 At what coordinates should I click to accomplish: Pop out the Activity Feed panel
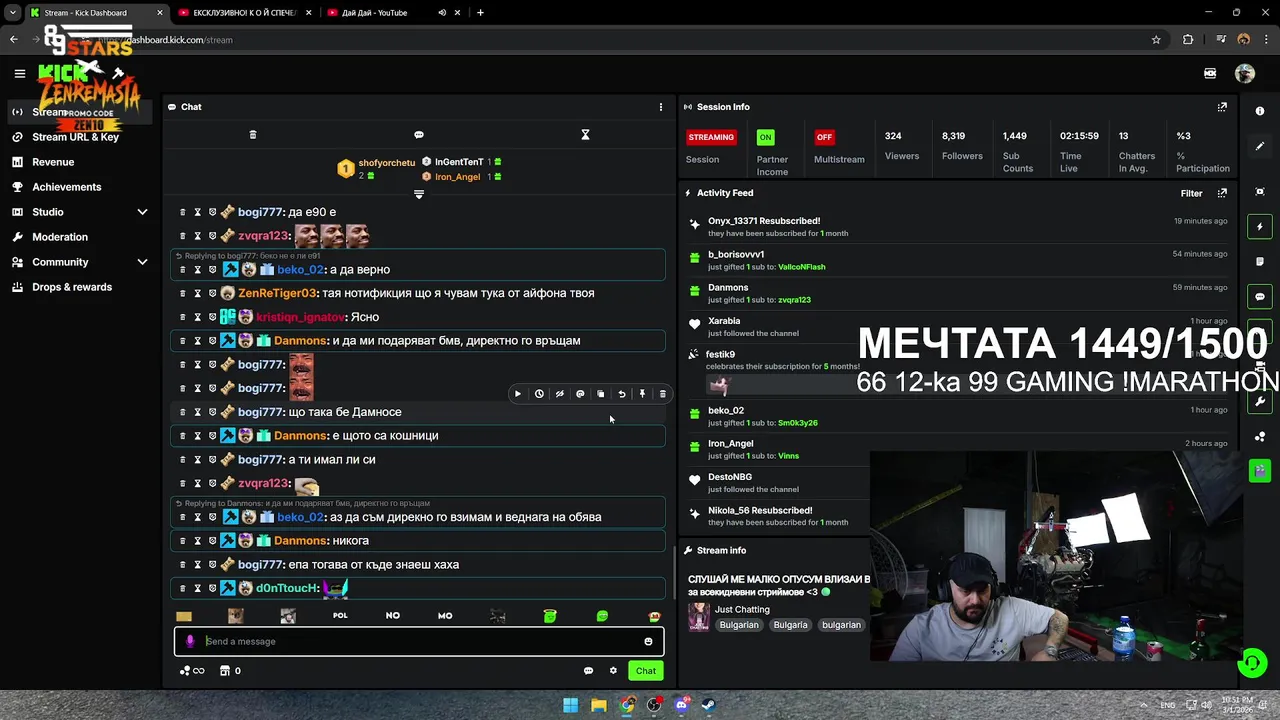pos(1222,193)
